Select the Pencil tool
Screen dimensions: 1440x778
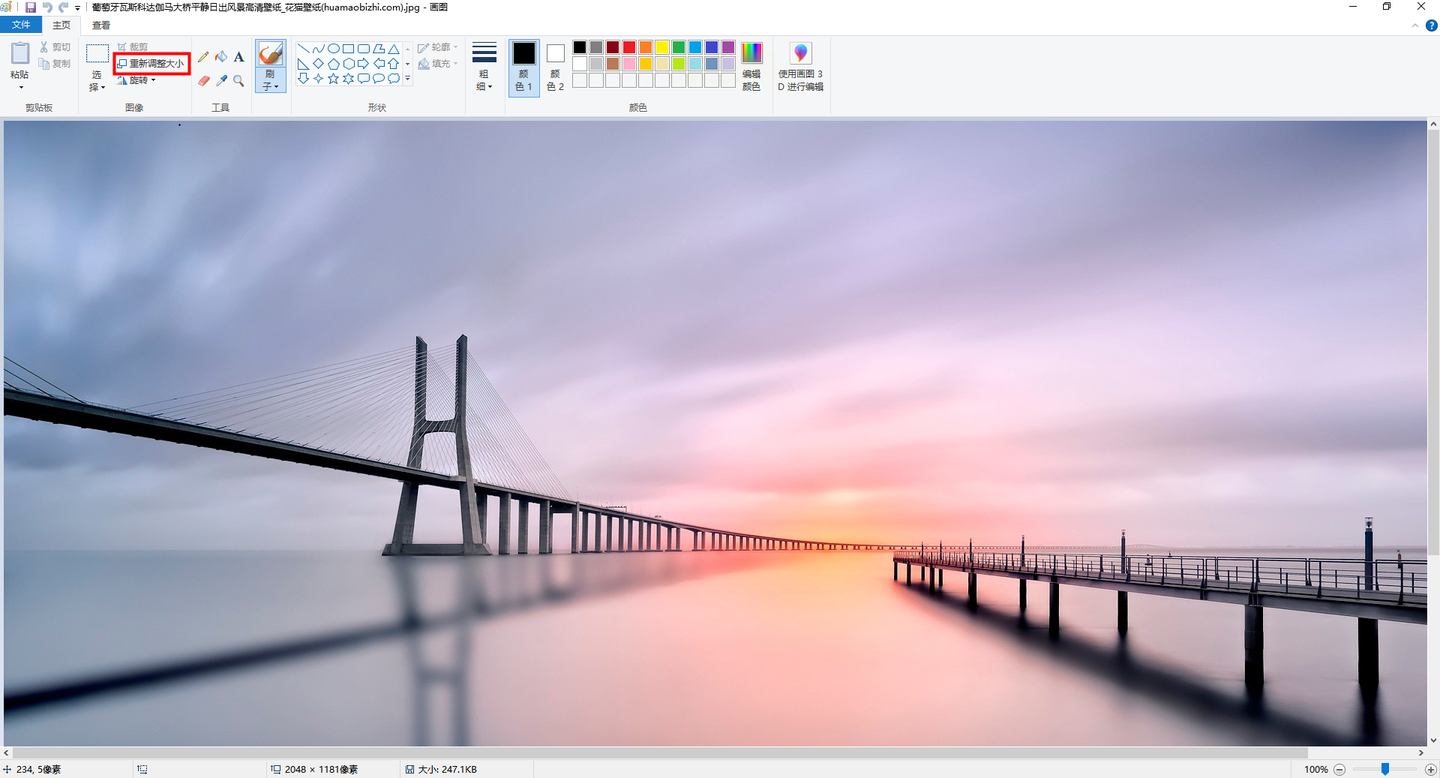coord(204,57)
